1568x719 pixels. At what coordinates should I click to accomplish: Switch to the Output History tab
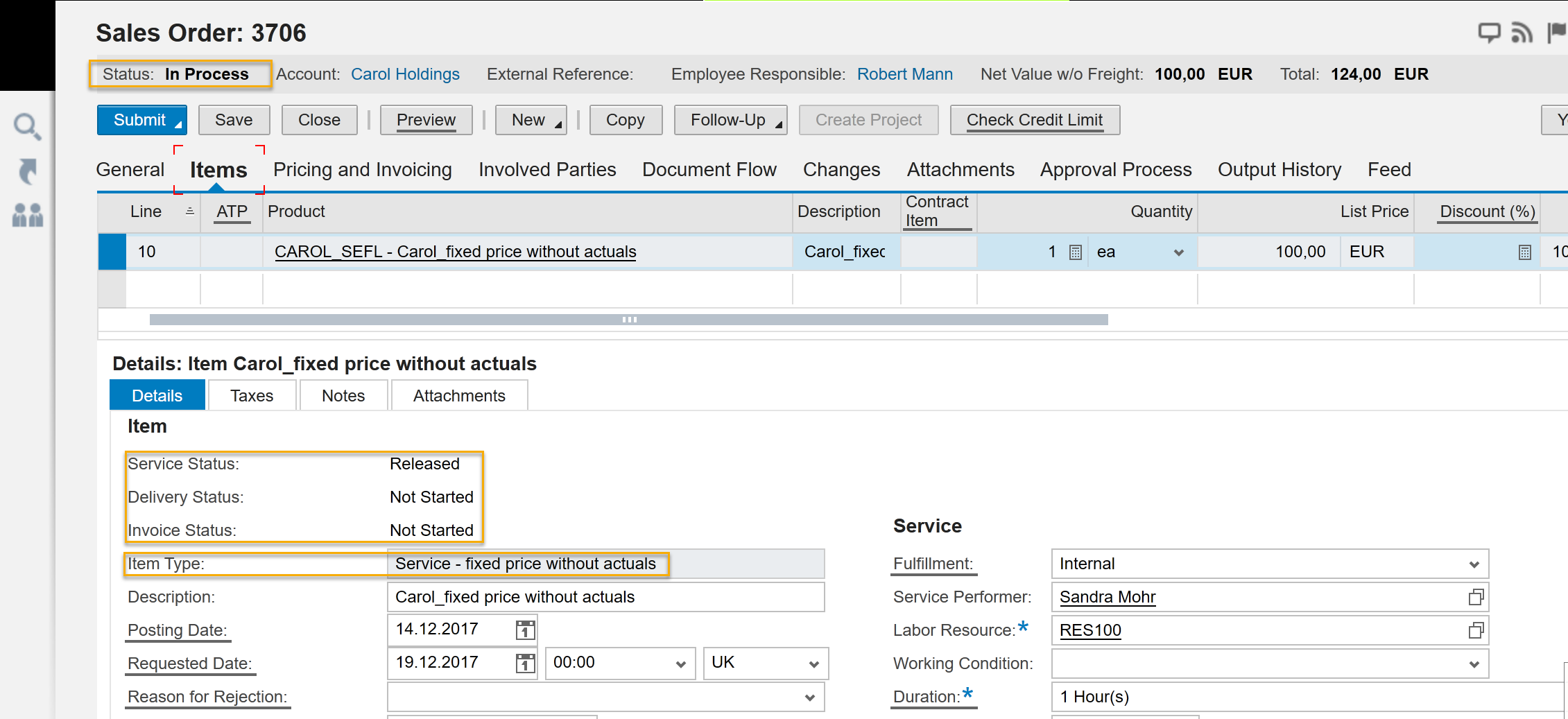(x=1280, y=170)
